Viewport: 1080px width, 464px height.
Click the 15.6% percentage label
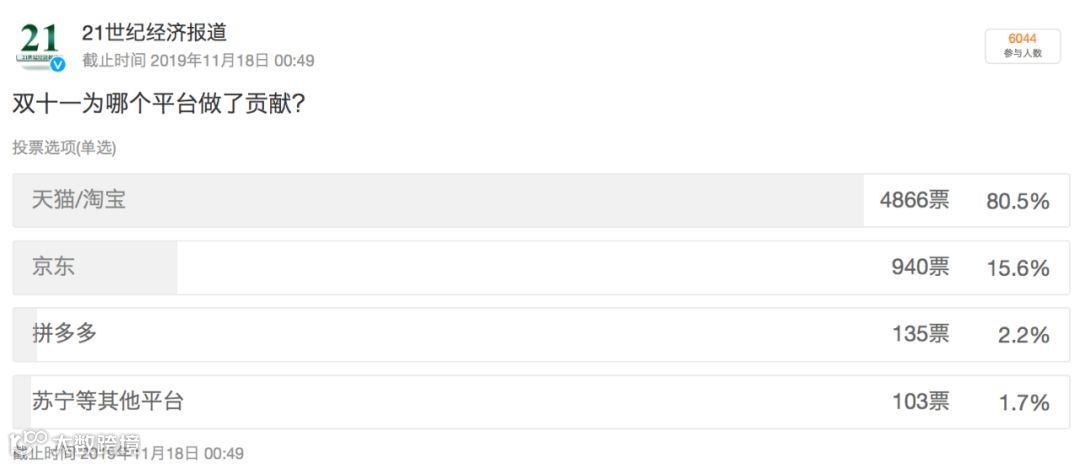coord(1018,268)
